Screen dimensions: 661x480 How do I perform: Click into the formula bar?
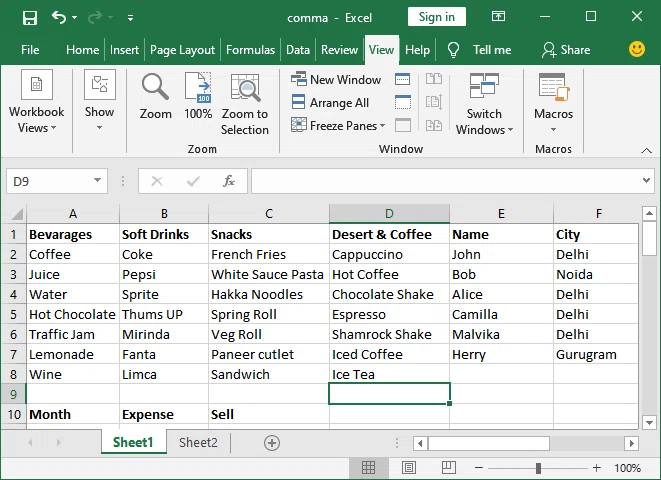click(x=445, y=181)
